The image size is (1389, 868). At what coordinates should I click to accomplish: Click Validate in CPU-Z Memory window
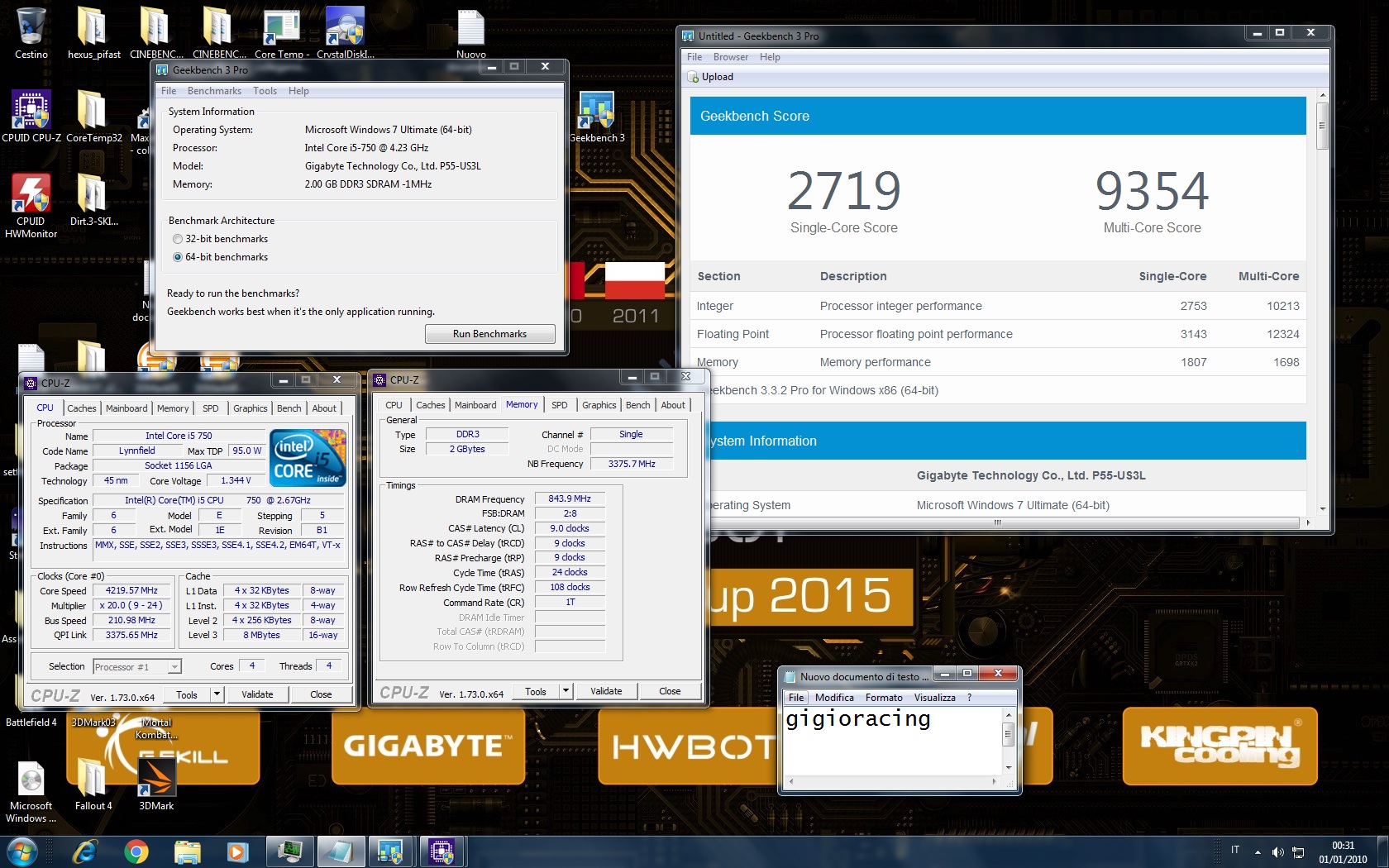coord(606,691)
